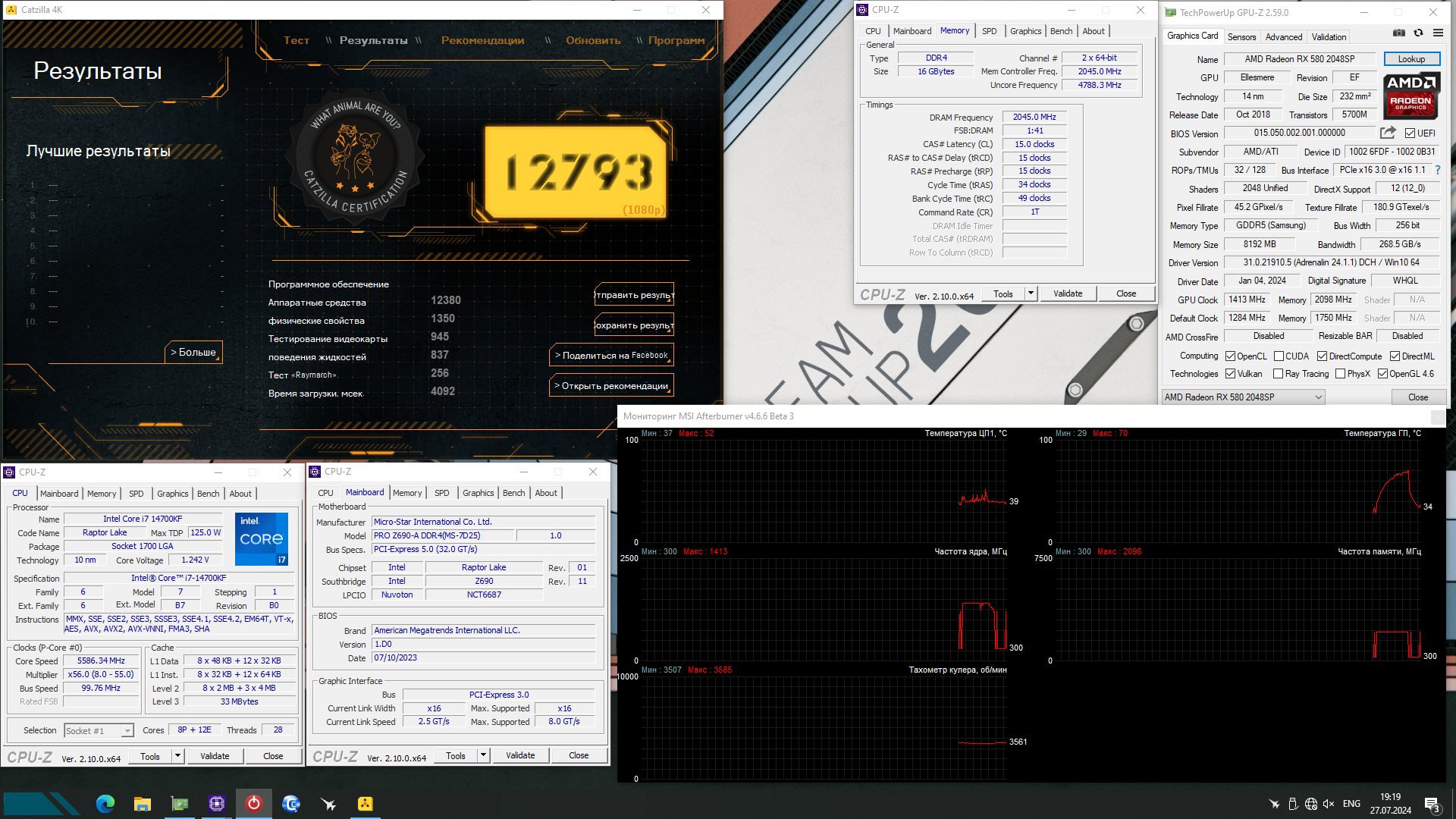Open Bench tab in CPU-Z Memory window
This screenshot has height=819, width=1456.
1061,31
